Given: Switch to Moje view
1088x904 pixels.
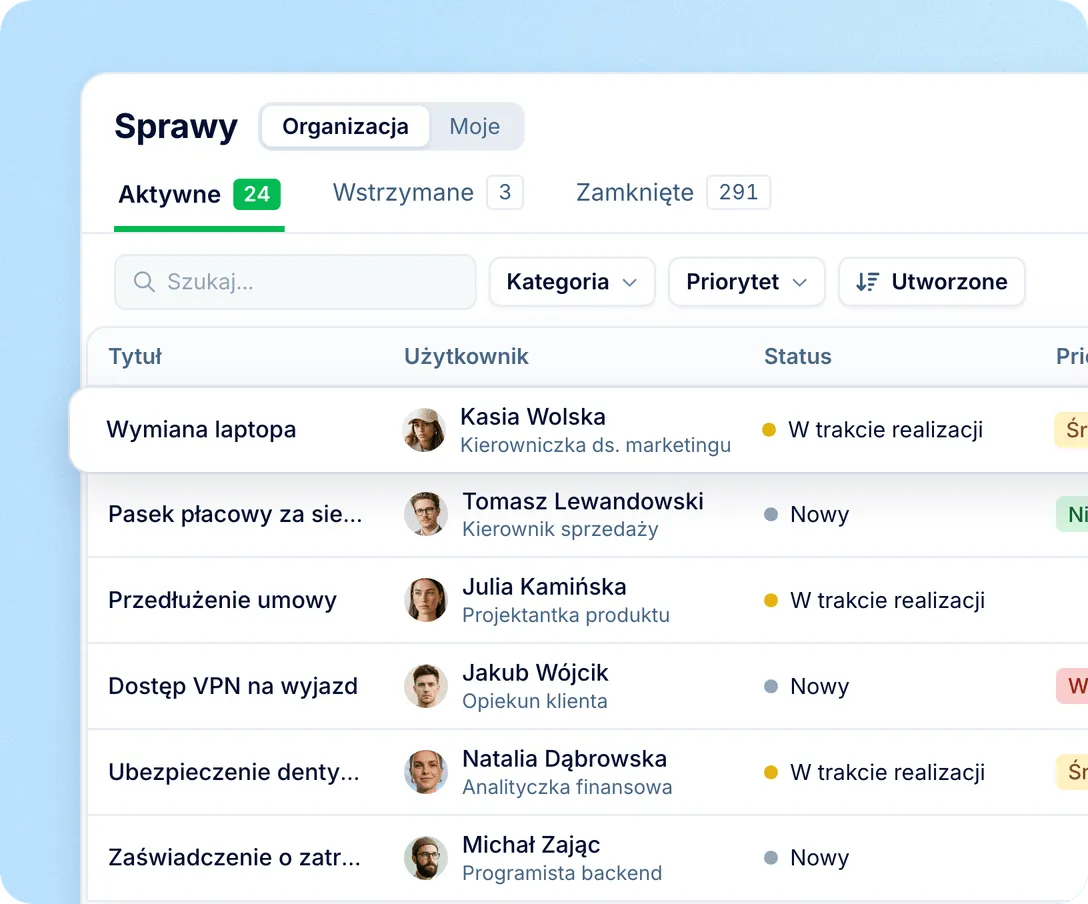Looking at the screenshot, I should 475,126.
